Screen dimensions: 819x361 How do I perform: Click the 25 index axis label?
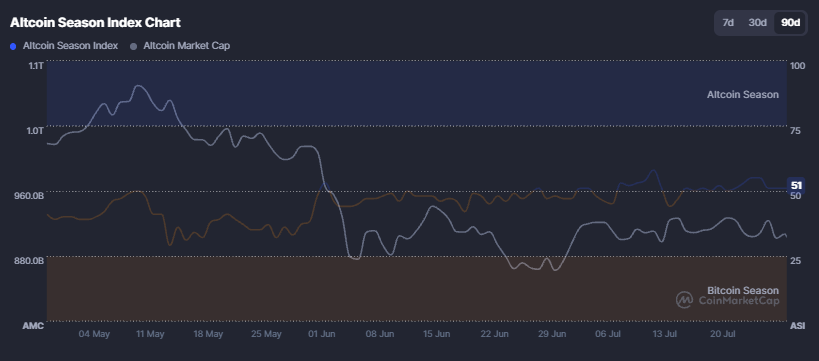click(x=795, y=260)
